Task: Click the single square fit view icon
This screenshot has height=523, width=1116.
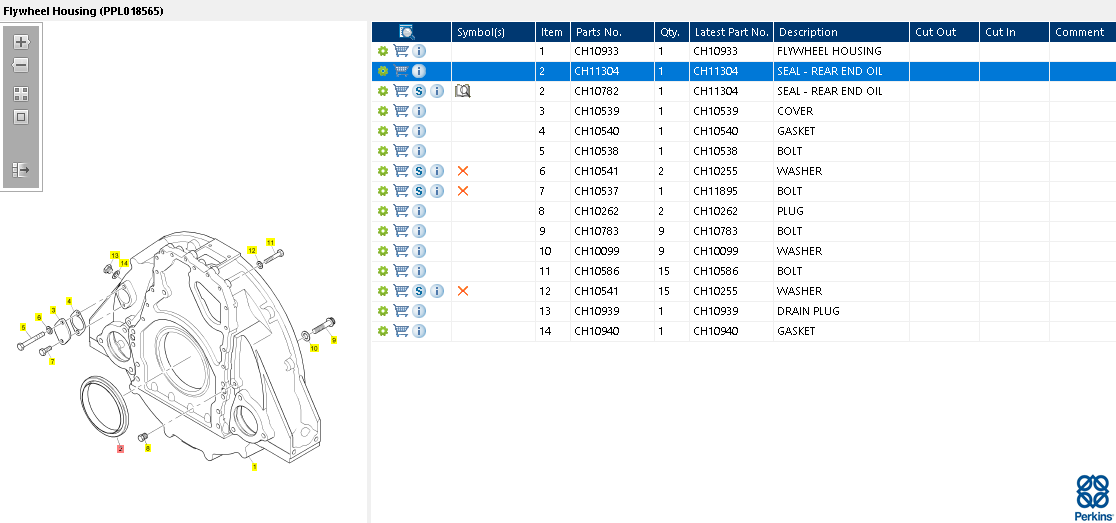Action: [x=21, y=117]
